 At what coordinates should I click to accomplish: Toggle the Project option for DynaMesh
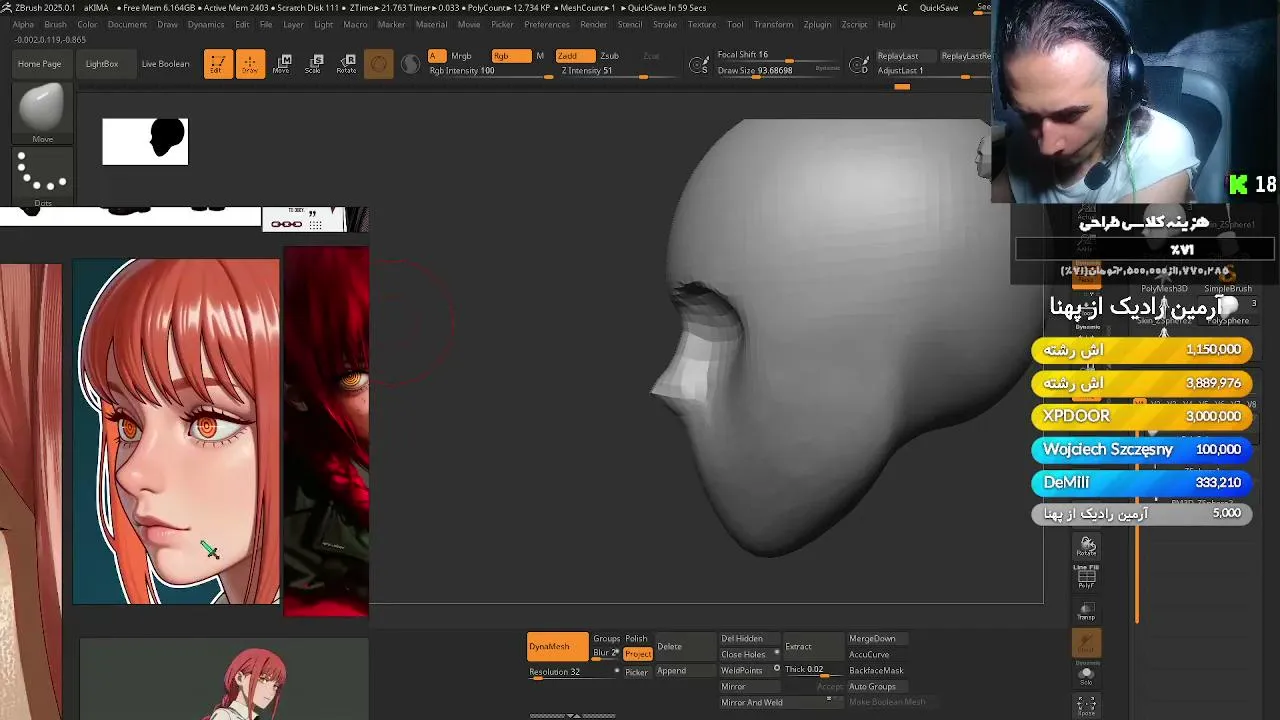638,654
